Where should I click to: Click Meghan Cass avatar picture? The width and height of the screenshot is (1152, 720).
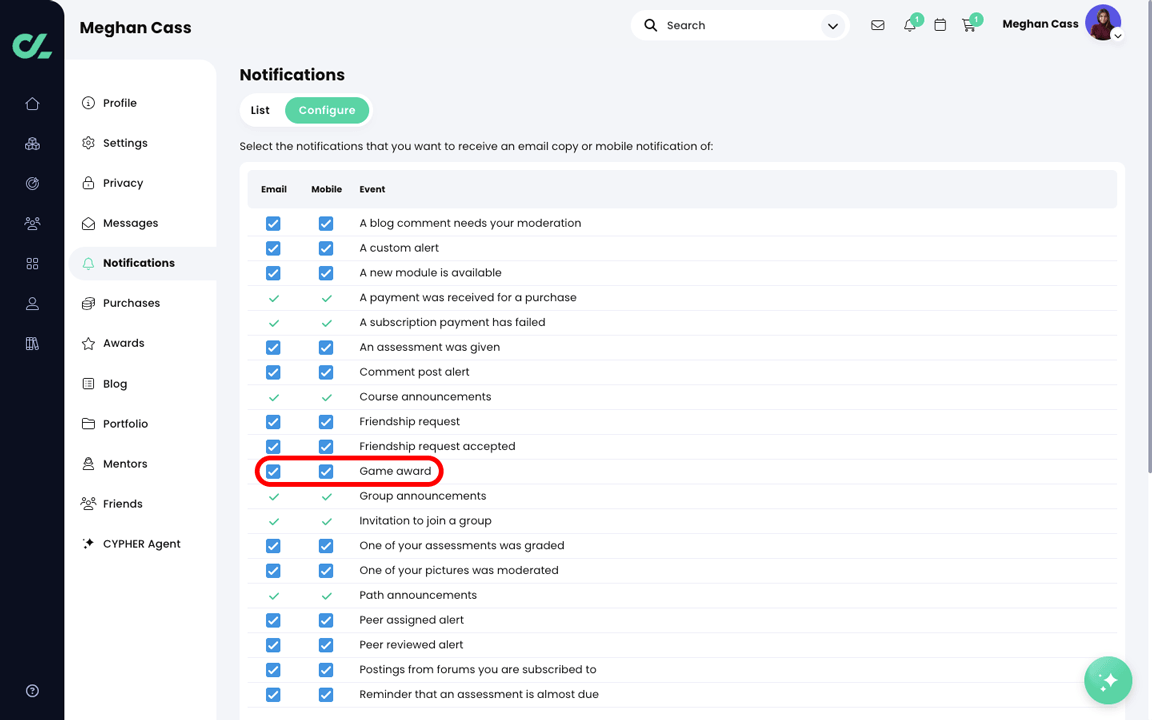point(1102,22)
